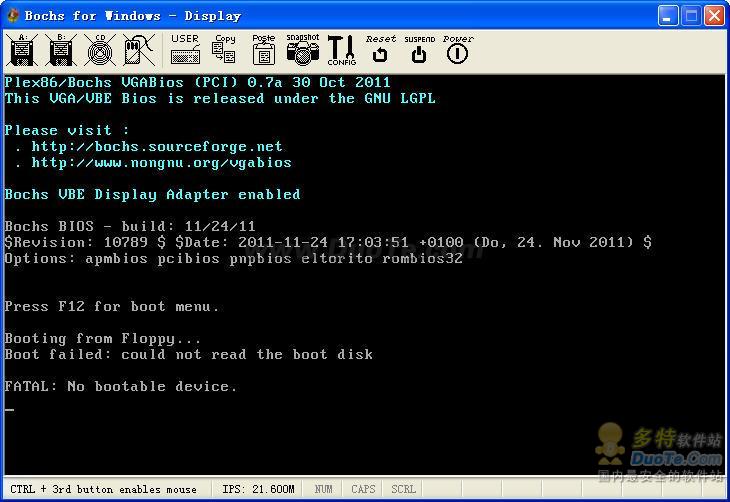Click the floppy A: drive icon

click(x=22, y=50)
